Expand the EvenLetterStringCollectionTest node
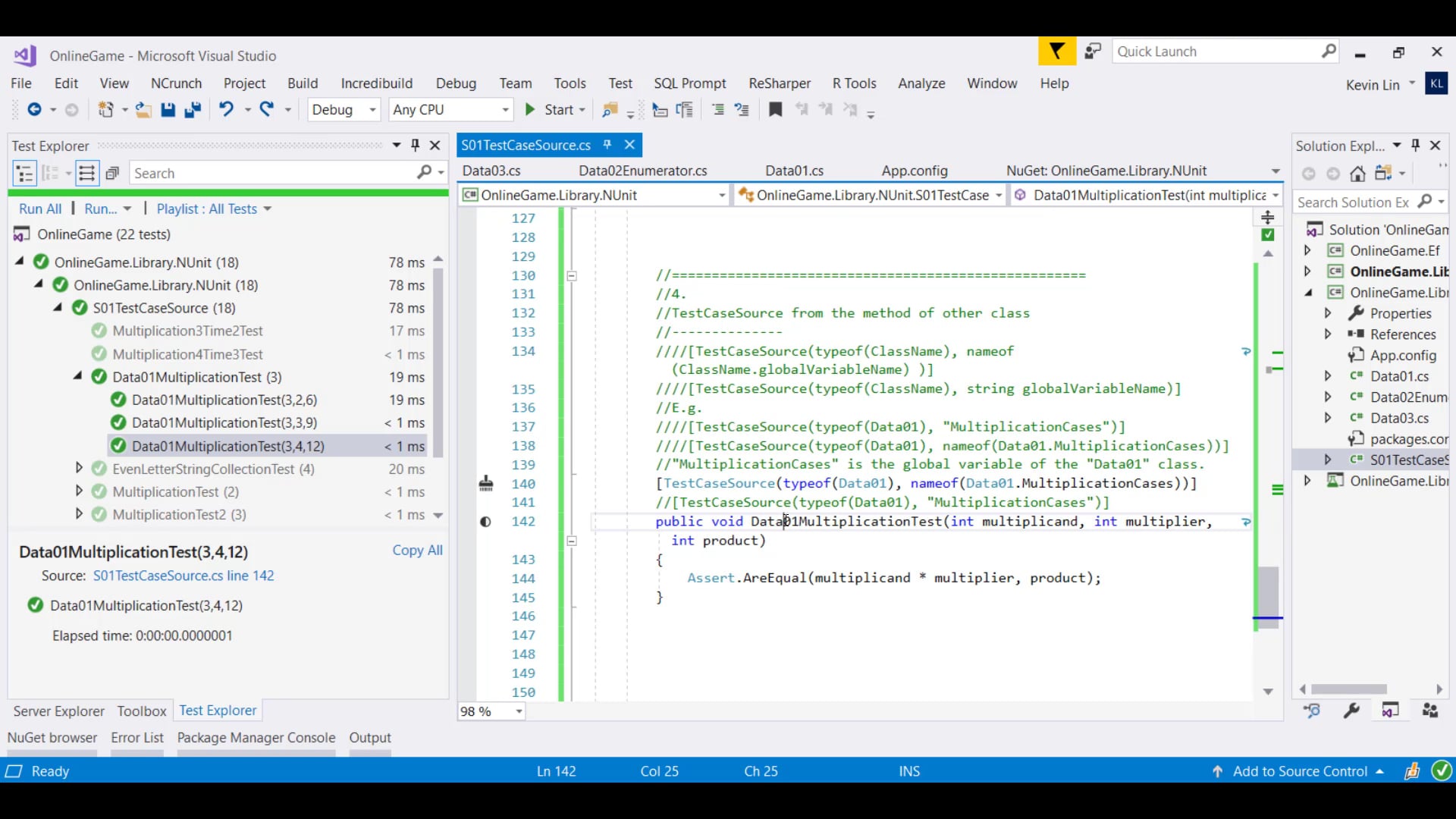 [79, 469]
